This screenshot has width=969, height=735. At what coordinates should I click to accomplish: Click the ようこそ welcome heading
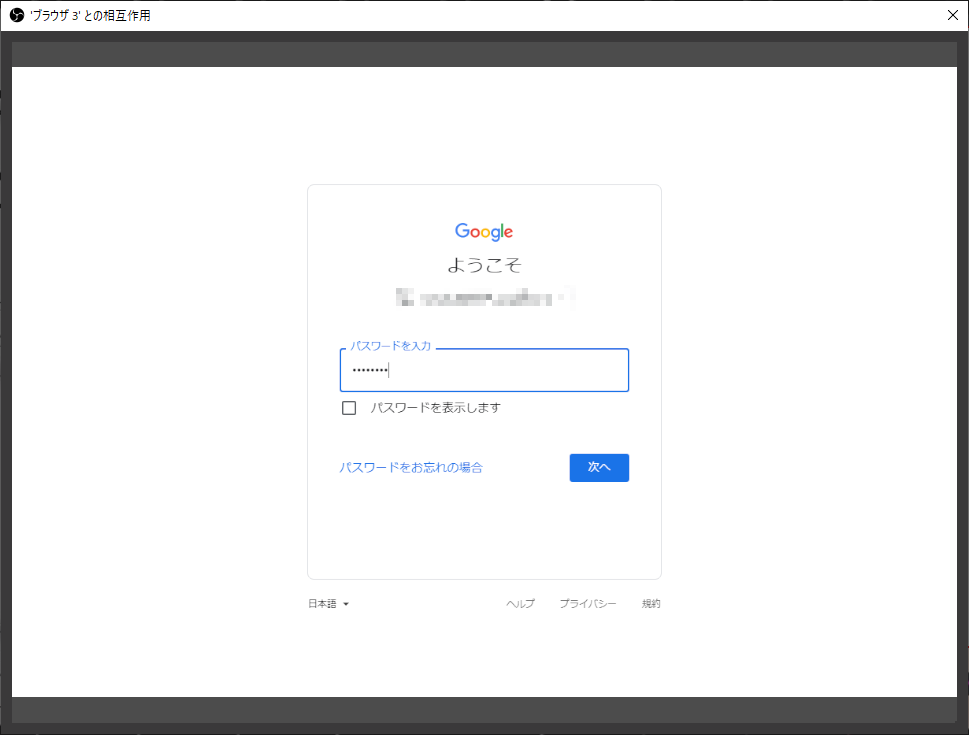(x=484, y=264)
